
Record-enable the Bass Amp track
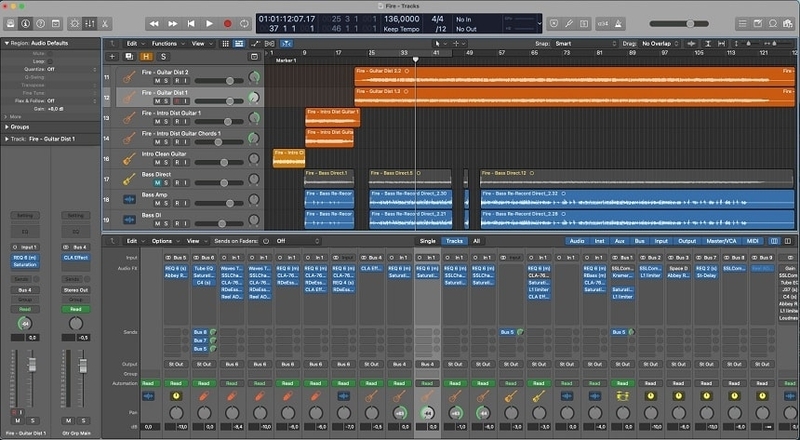coord(177,203)
